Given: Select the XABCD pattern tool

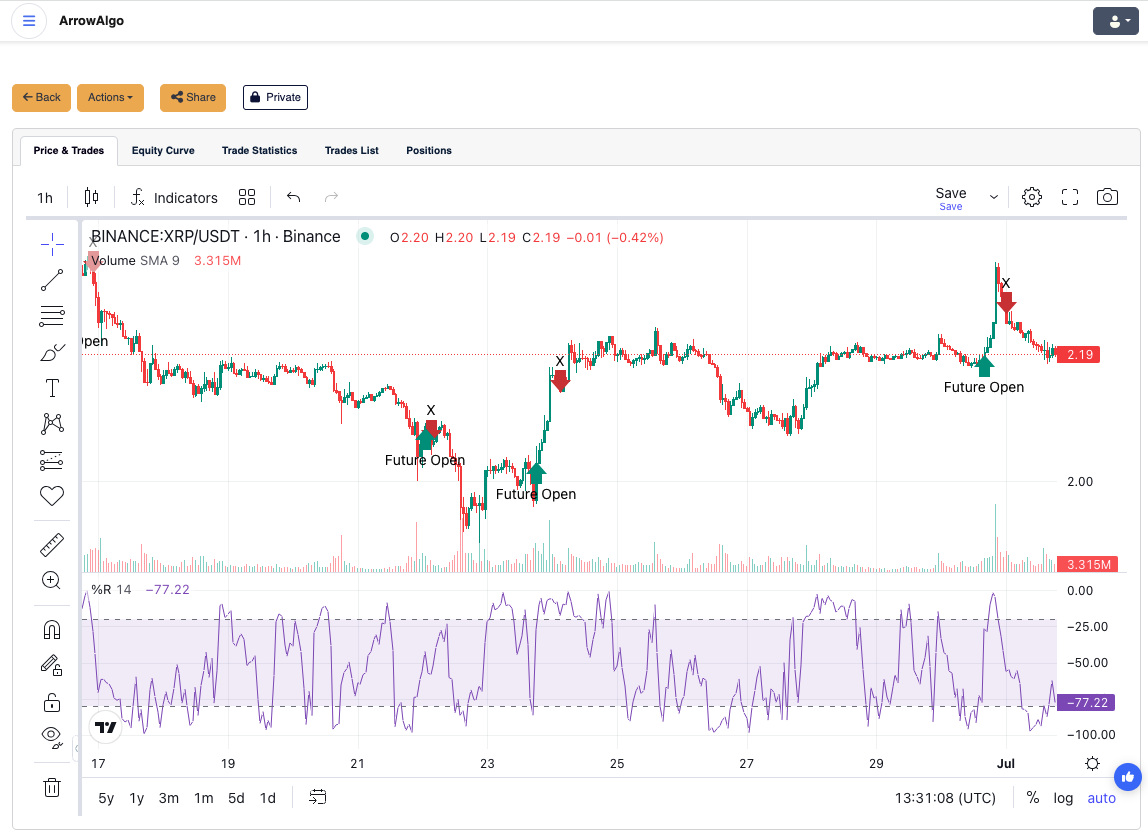Looking at the screenshot, I should click(52, 424).
